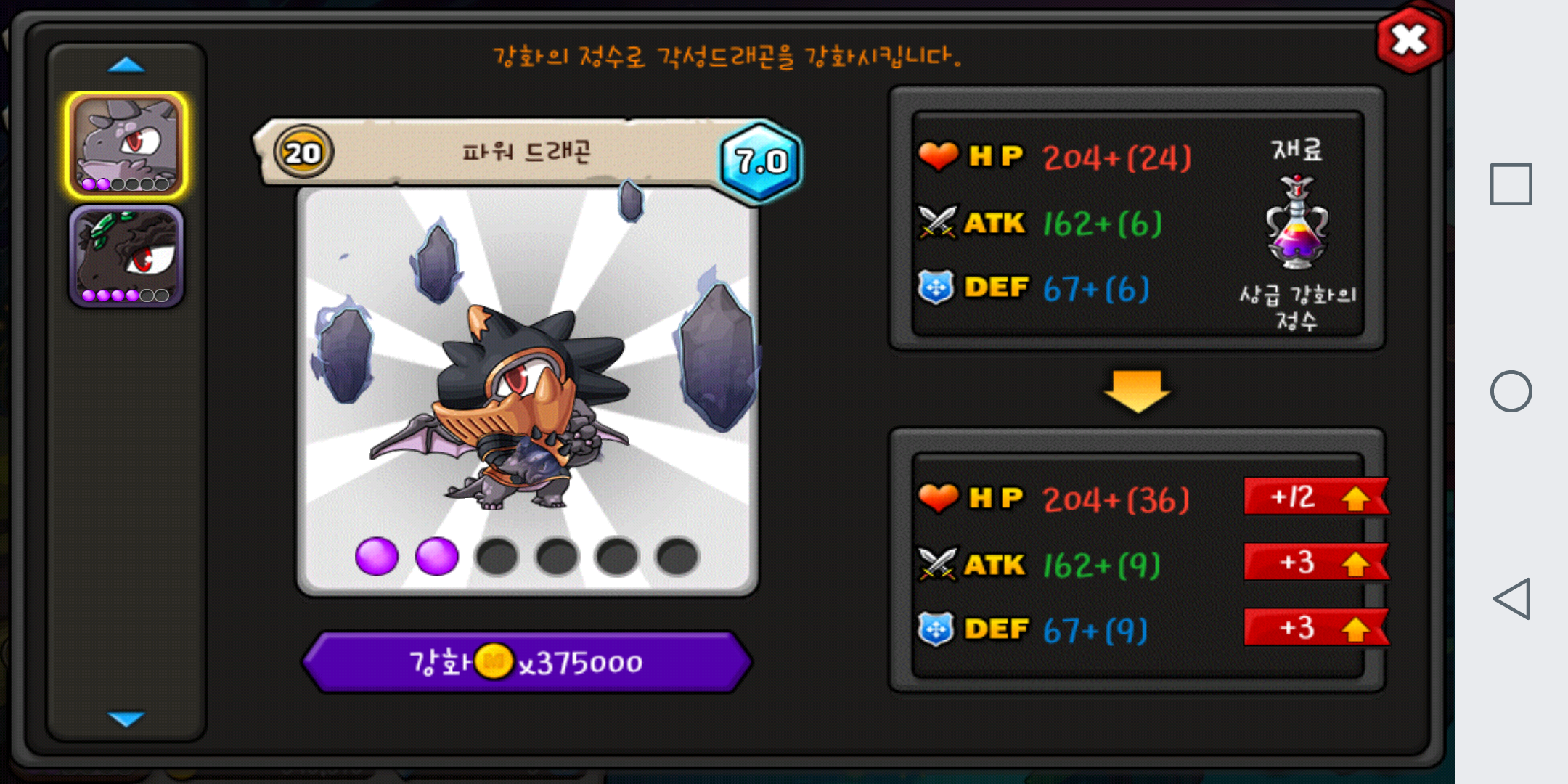Tap the down arrow in dragon list
The width and height of the screenshot is (1568, 784).
126,719
